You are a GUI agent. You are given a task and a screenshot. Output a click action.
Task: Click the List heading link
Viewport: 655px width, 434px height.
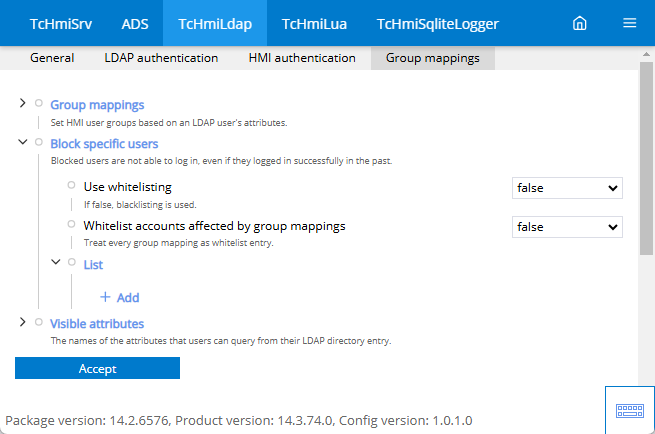click(x=93, y=264)
